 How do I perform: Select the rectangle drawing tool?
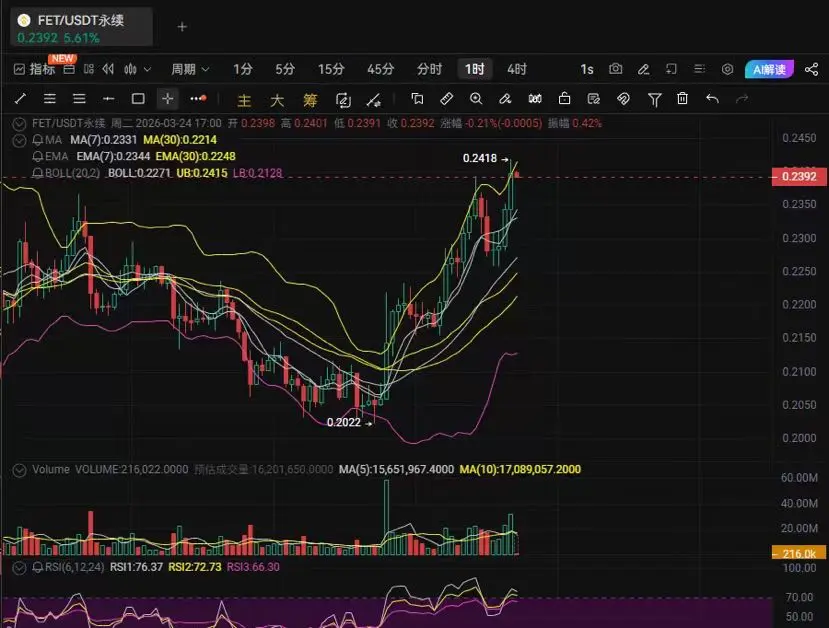(x=138, y=98)
